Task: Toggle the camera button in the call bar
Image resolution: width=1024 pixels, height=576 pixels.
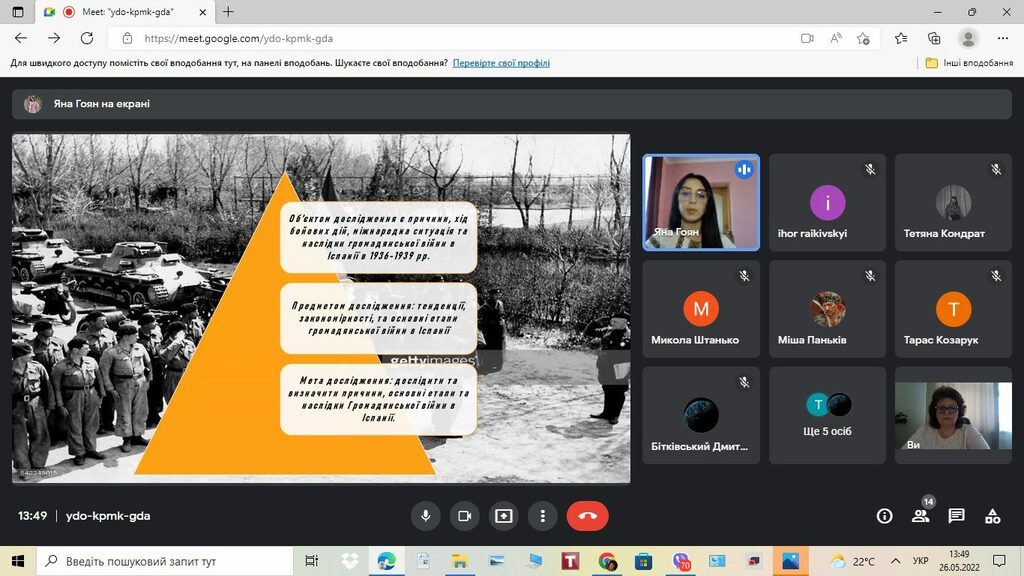Action: coord(464,516)
